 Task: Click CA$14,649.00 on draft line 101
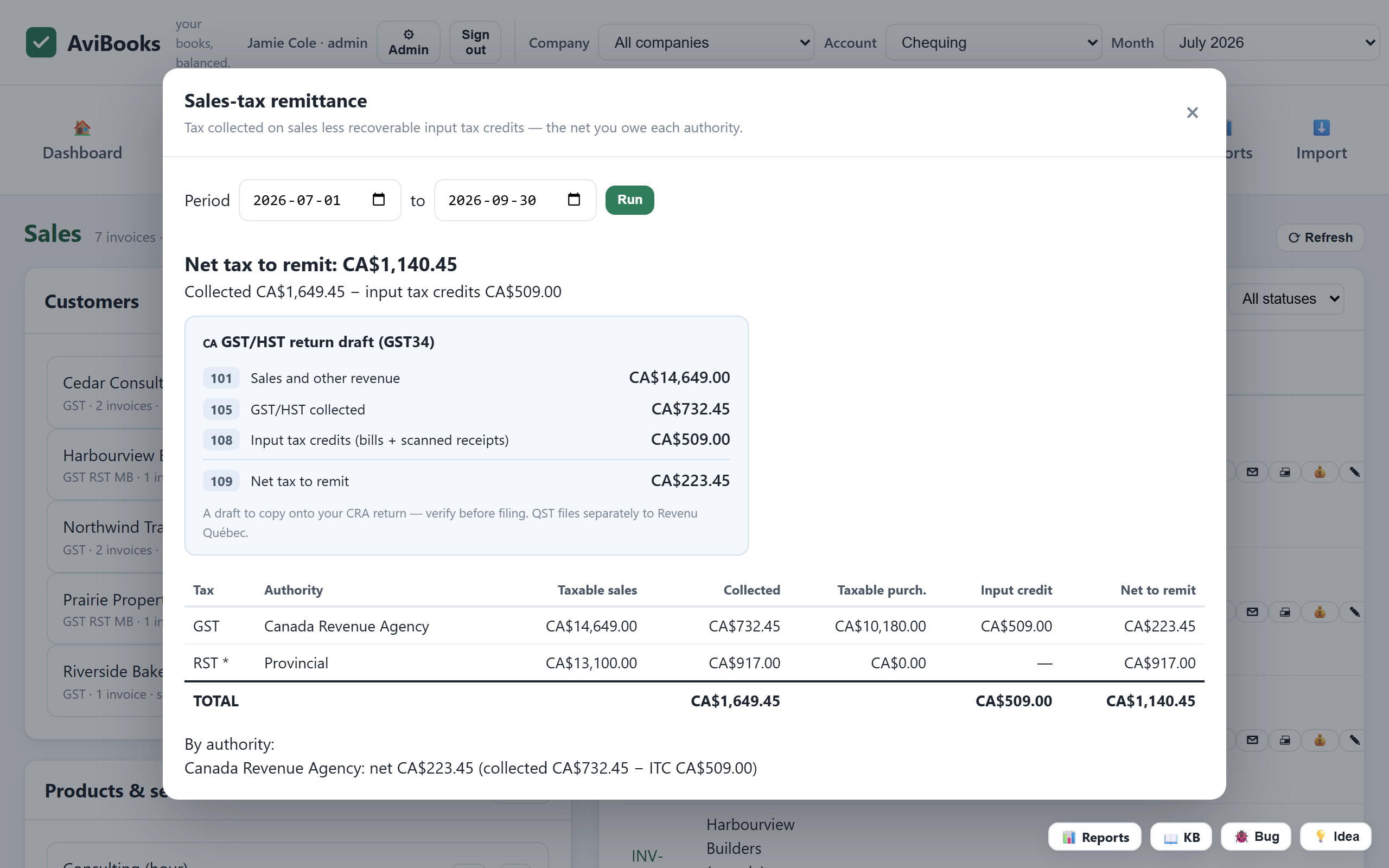679,377
